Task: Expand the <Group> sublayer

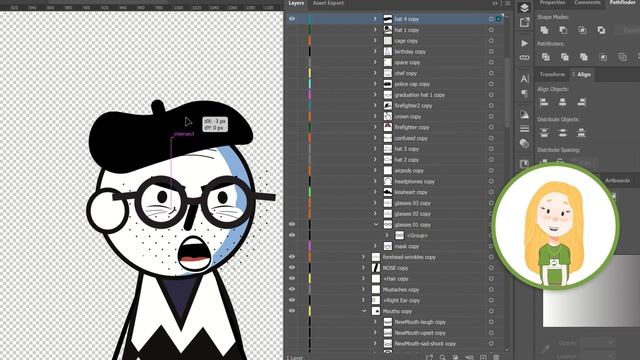Action: tap(387, 235)
